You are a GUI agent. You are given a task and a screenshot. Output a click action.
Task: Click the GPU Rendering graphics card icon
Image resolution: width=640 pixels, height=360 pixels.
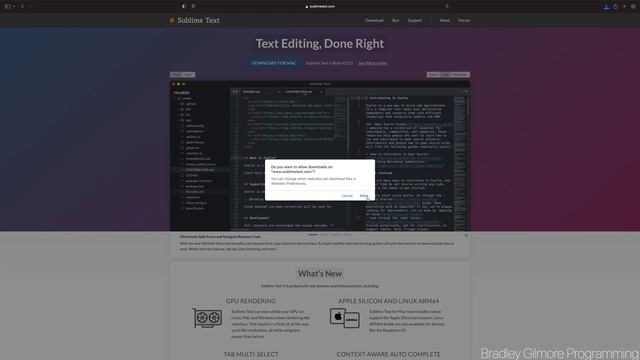point(207,318)
